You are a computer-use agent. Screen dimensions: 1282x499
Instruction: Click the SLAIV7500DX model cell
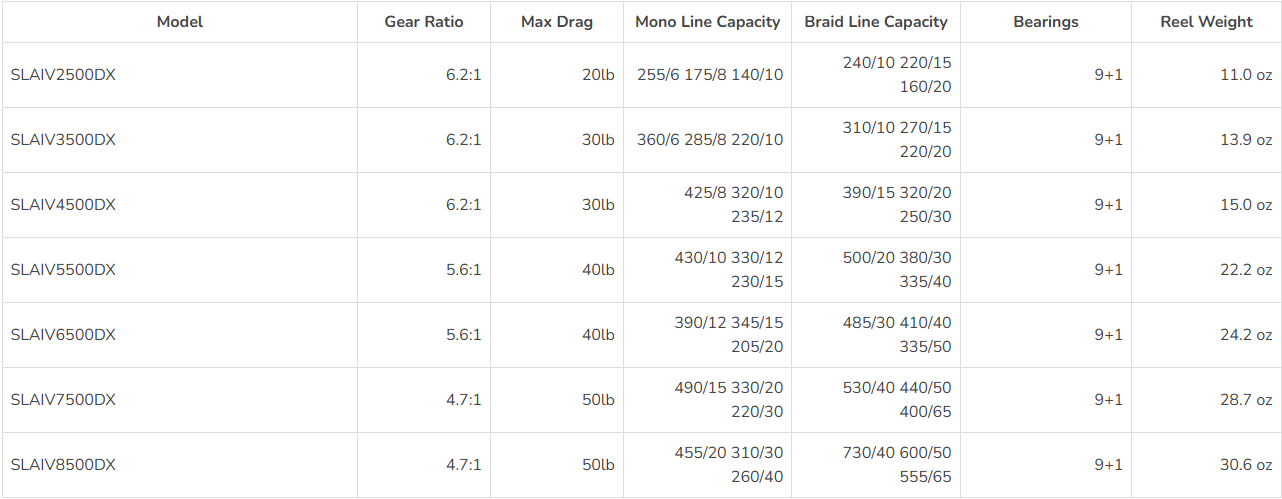tap(63, 400)
